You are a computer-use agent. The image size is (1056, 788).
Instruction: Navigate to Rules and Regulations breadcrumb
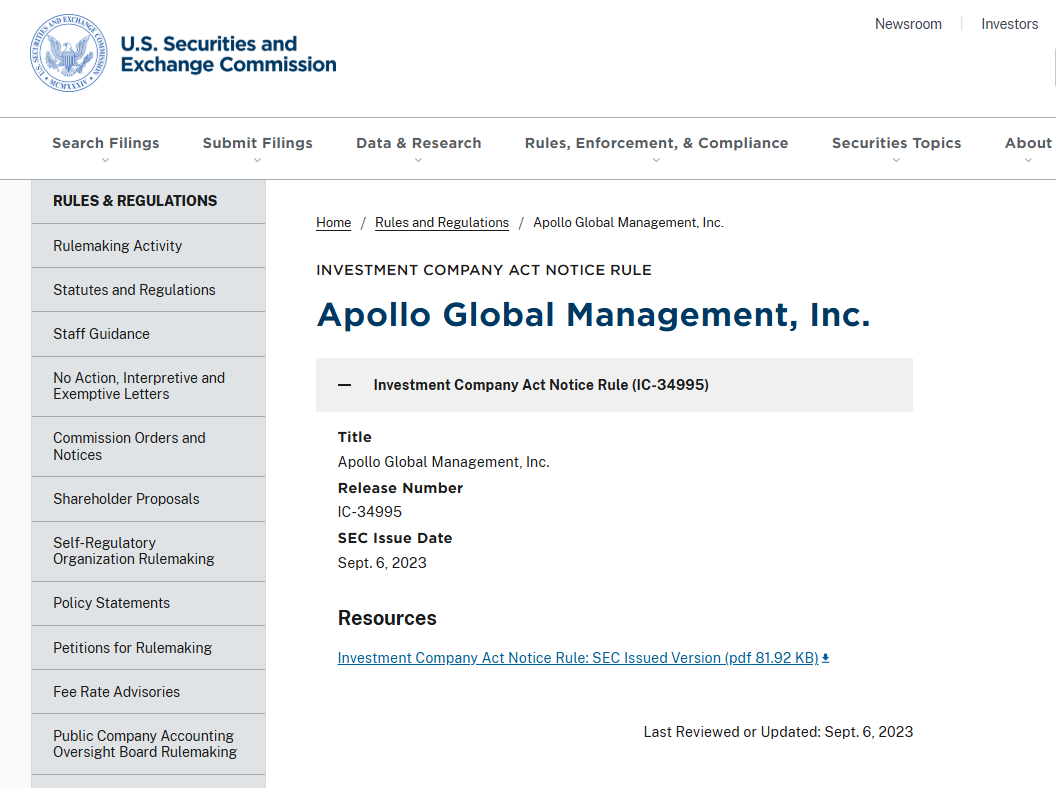[x=441, y=223]
